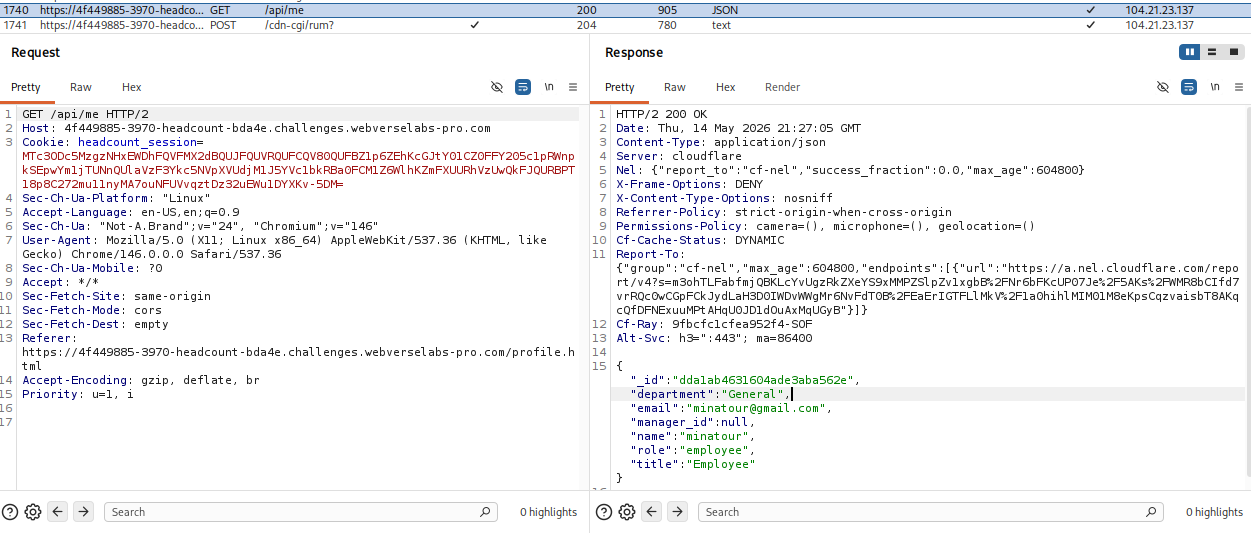Click the magnifier icon in Response search
The height and width of the screenshot is (533, 1251).
click(1151, 512)
